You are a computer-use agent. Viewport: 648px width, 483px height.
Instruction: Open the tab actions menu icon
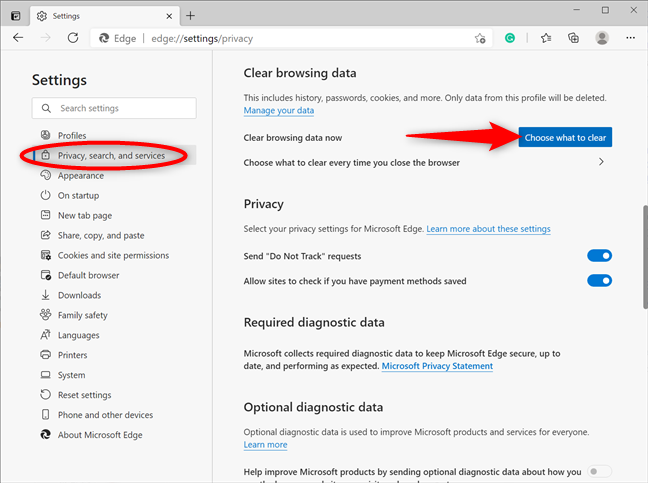(16, 16)
